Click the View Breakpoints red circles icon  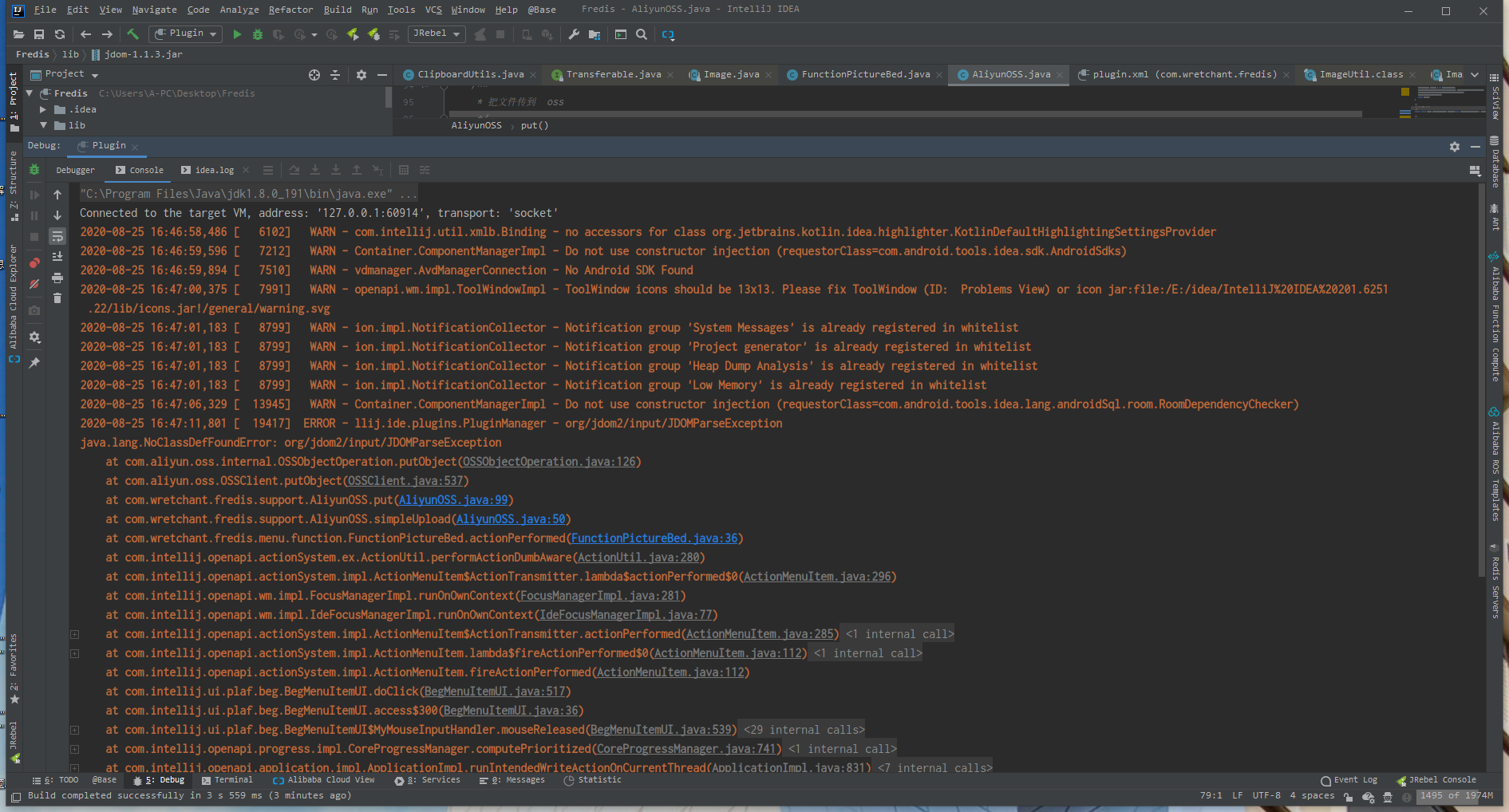pyautogui.click(x=34, y=262)
